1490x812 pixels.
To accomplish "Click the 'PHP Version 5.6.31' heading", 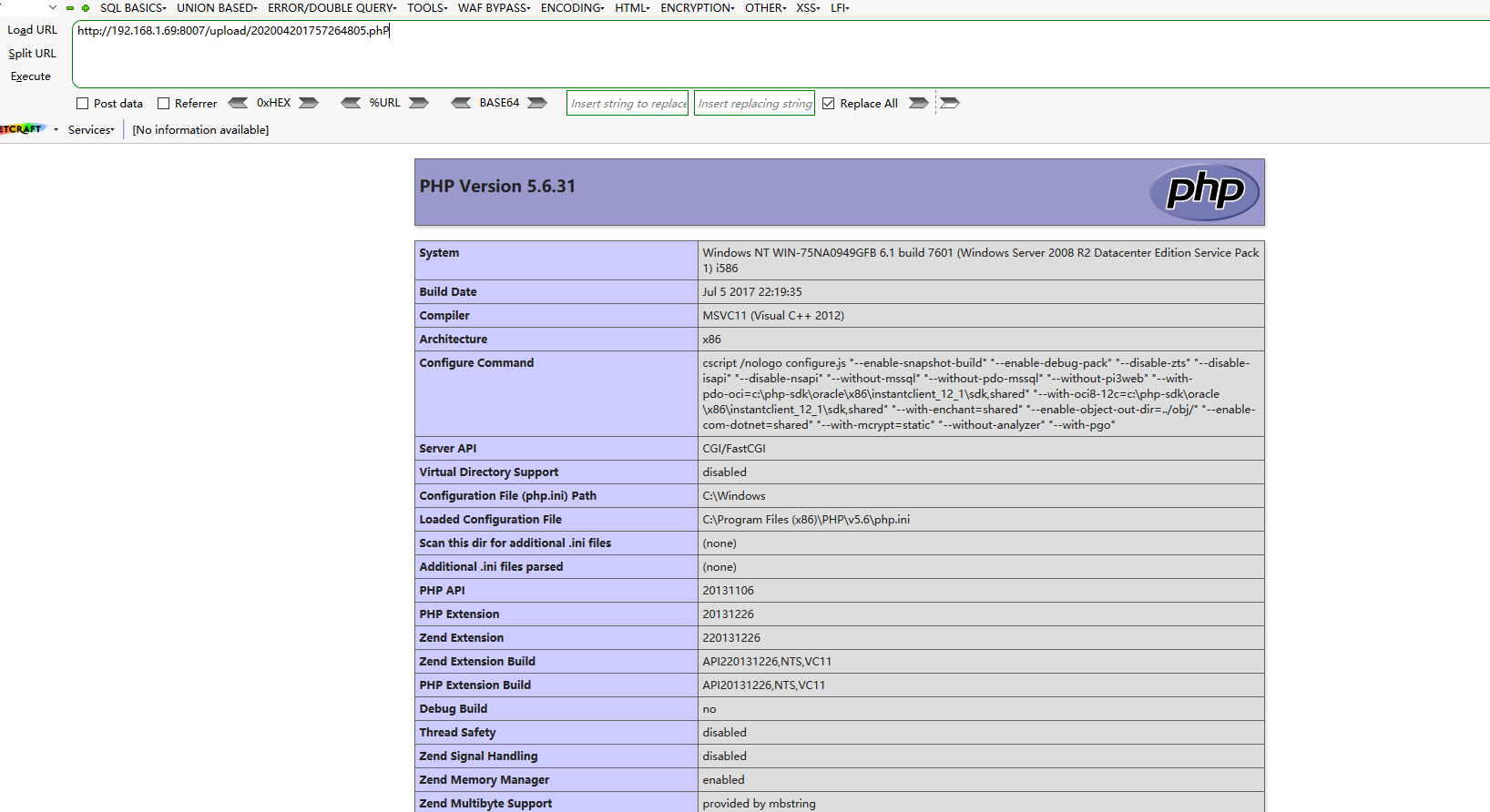I will click(497, 187).
